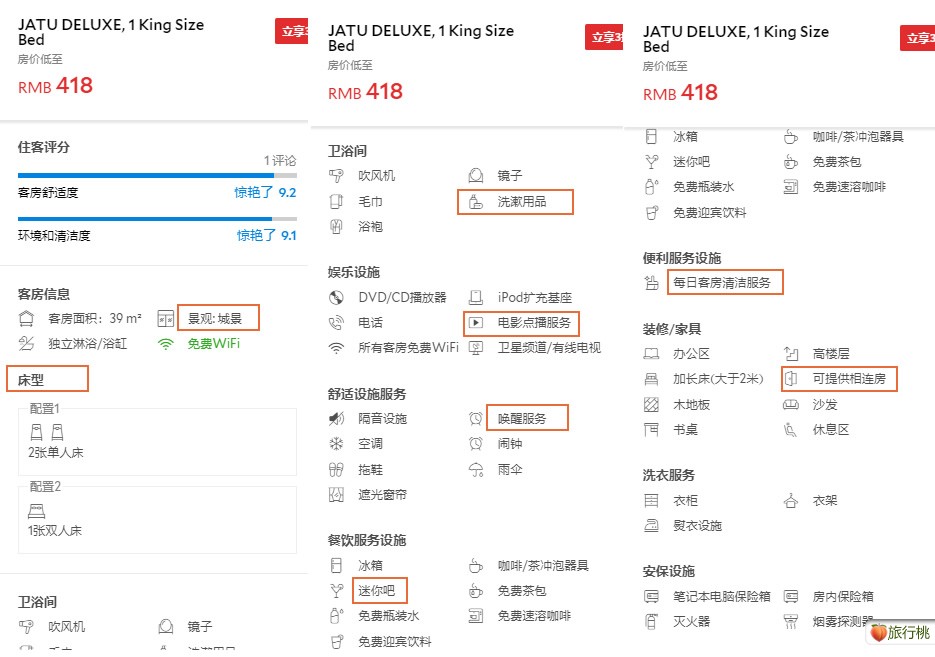Click the soundproofing muted speaker icon

[x=336, y=419]
